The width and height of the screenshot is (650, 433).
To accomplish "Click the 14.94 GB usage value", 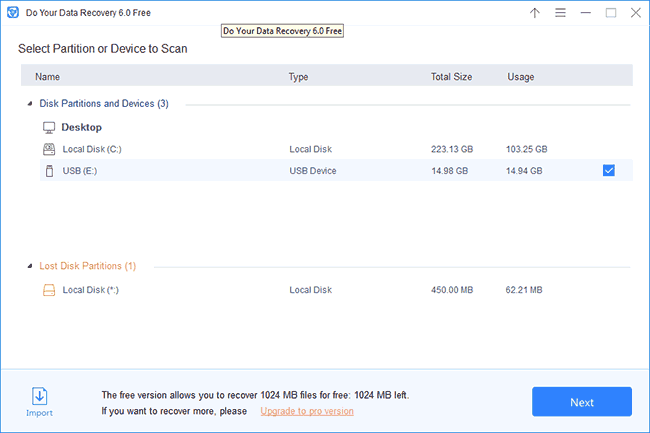I will pos(524,171).
